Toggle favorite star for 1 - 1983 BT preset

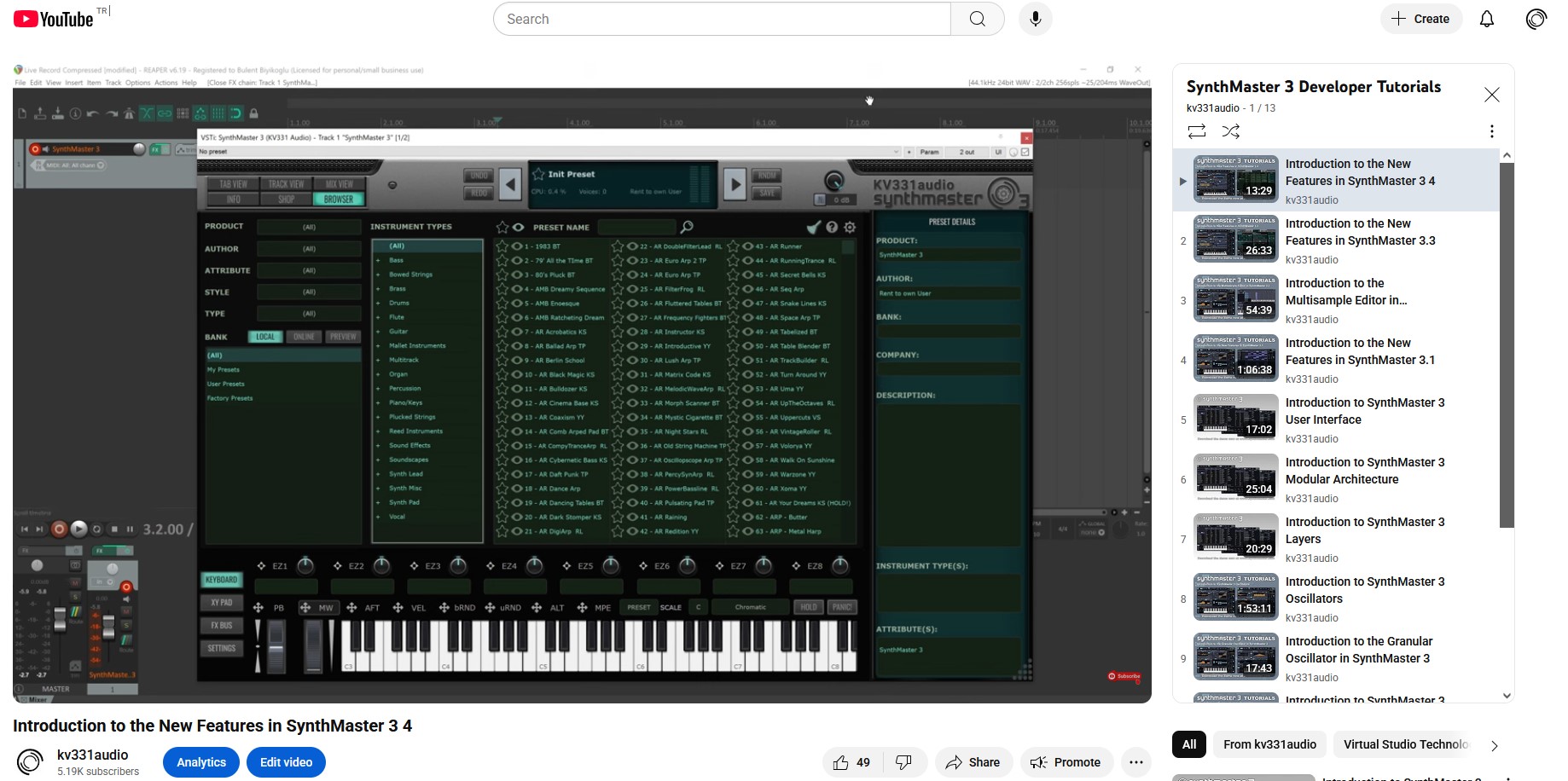pyautogui.click(x=502, y=246)
